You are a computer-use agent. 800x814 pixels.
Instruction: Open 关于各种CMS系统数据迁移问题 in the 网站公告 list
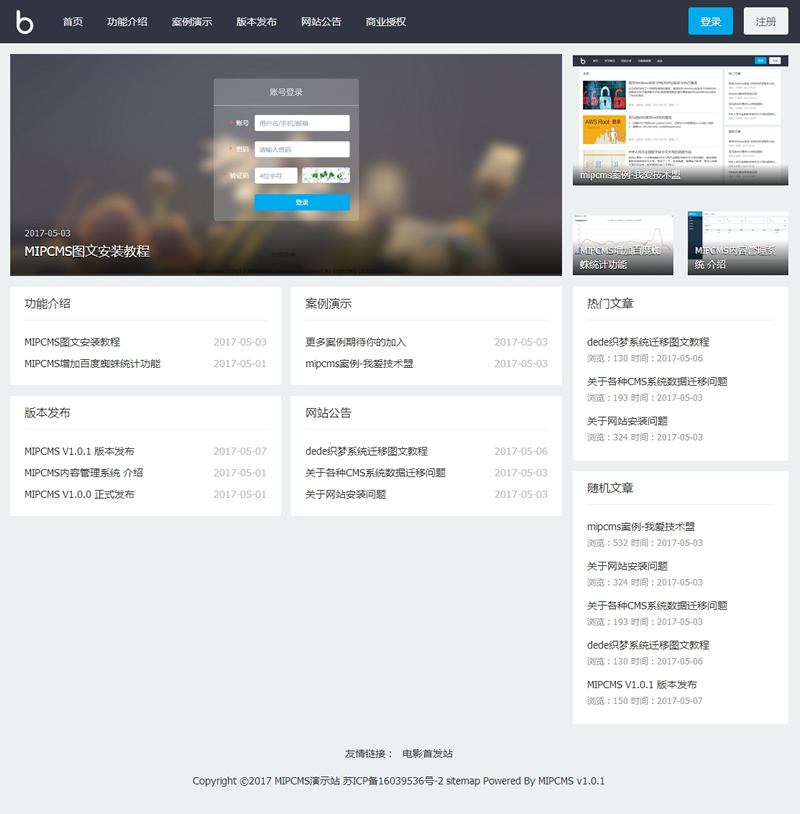coord(375,473)
